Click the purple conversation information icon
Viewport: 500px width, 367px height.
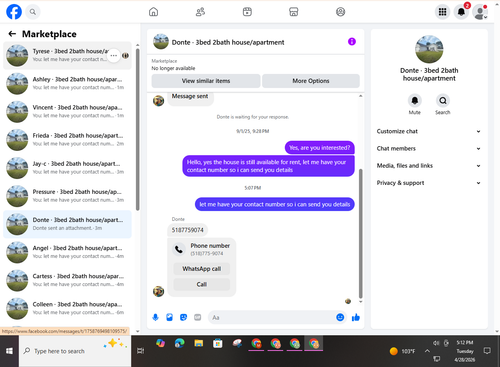(352, 42)
